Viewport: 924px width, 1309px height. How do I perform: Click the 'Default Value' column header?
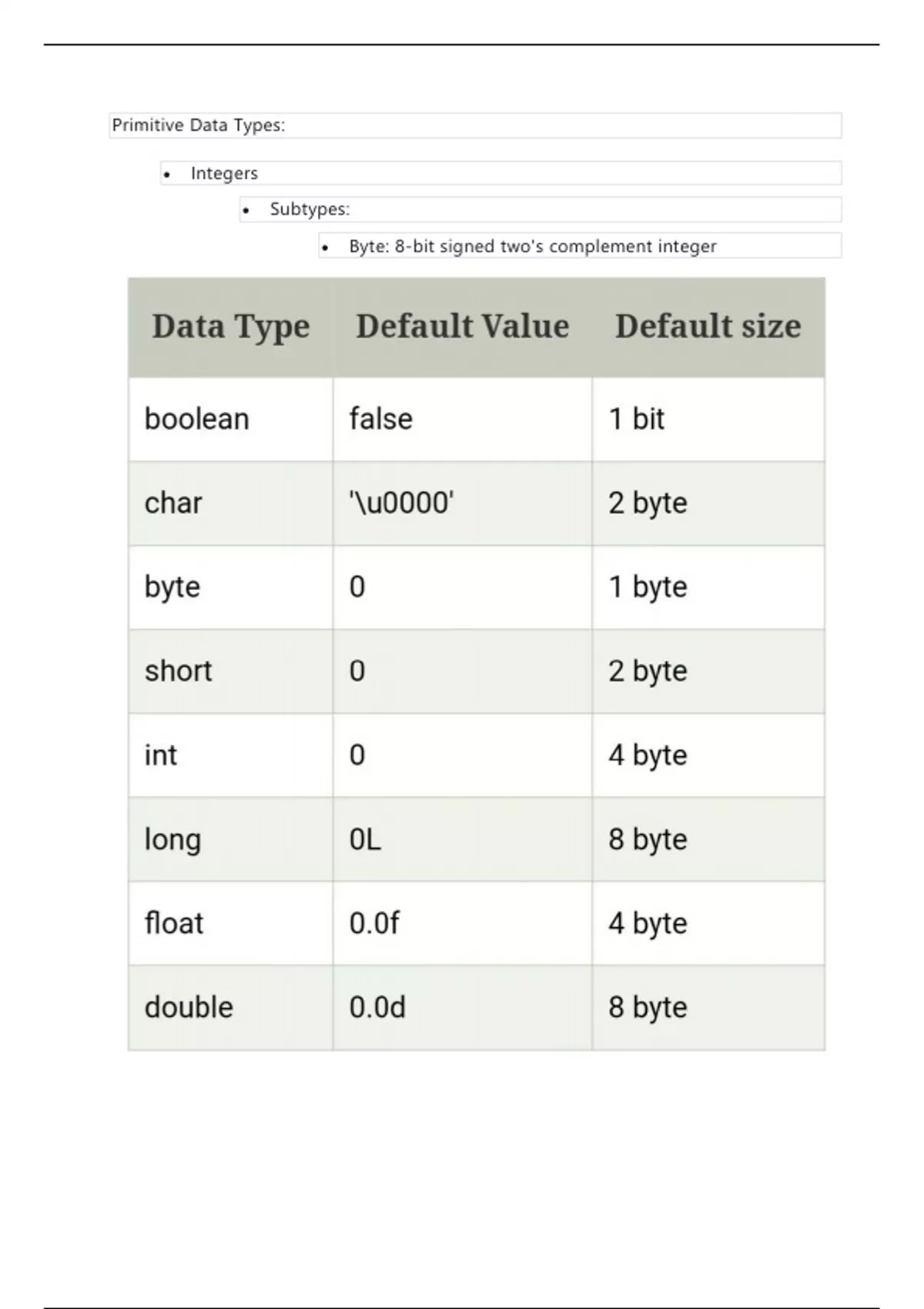click(x=462, y=326)
